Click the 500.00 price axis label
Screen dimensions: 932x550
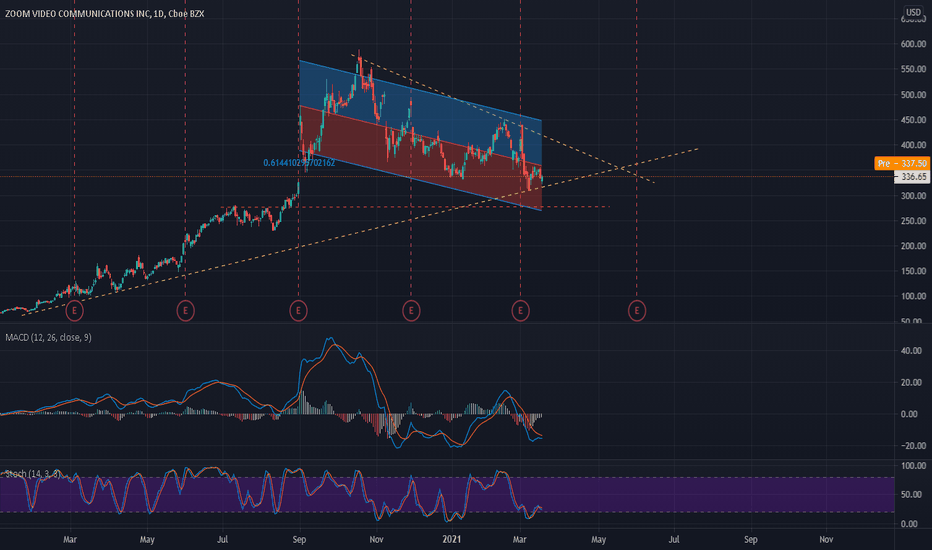tap(913, 95)
